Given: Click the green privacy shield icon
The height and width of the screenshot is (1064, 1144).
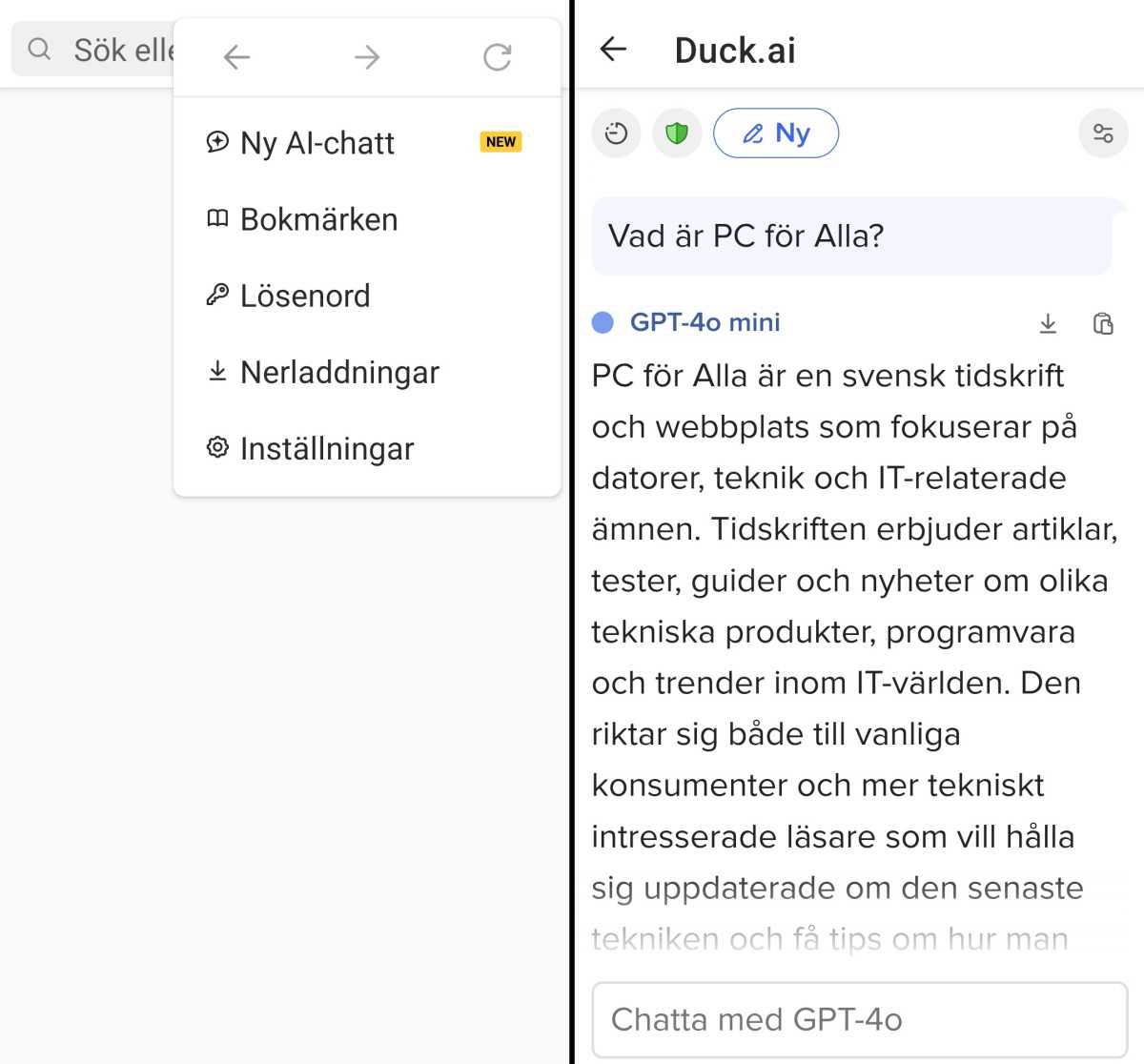Looking at the screenshot, I should click(x=677, y=133).
